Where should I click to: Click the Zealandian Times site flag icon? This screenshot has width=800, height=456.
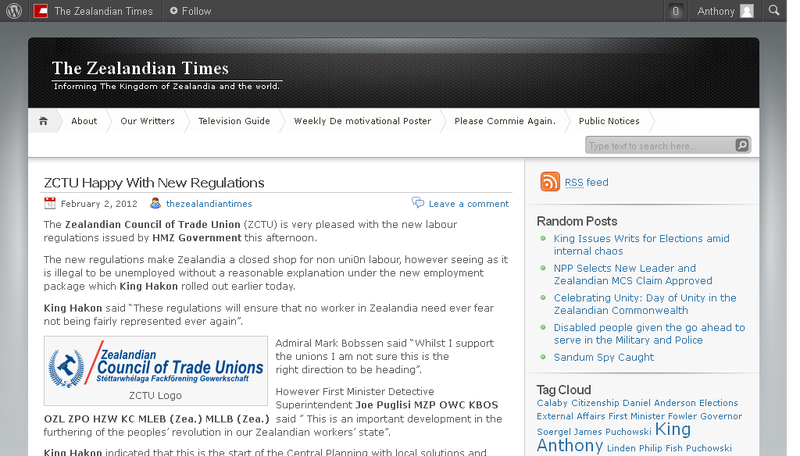click(41, 11)
